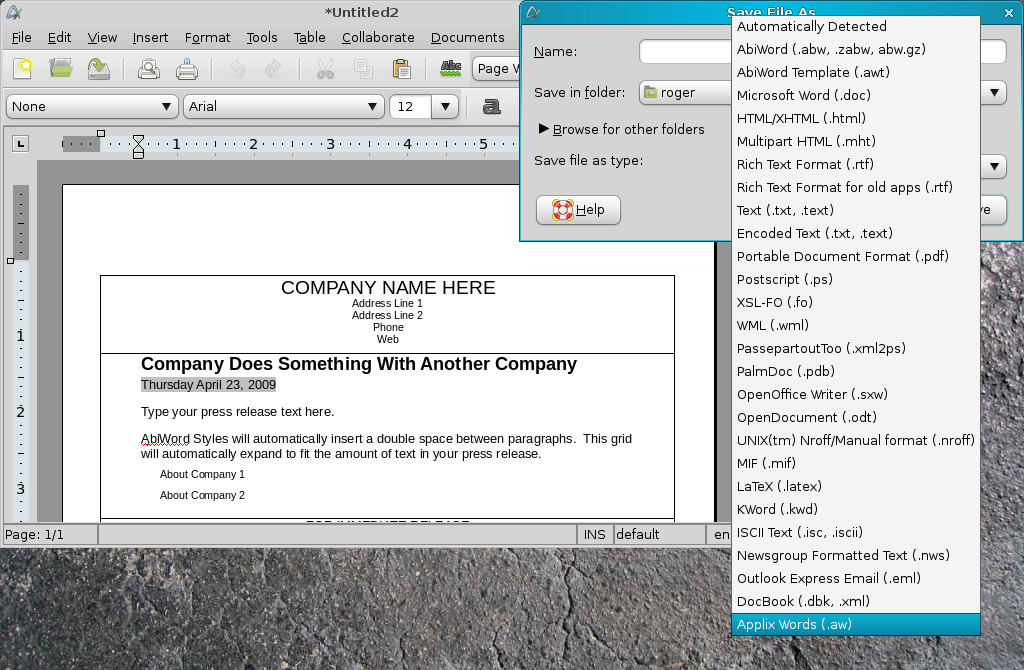
Task: Open the font size 12 dropdown arrow
Action: tap(445, 106)
